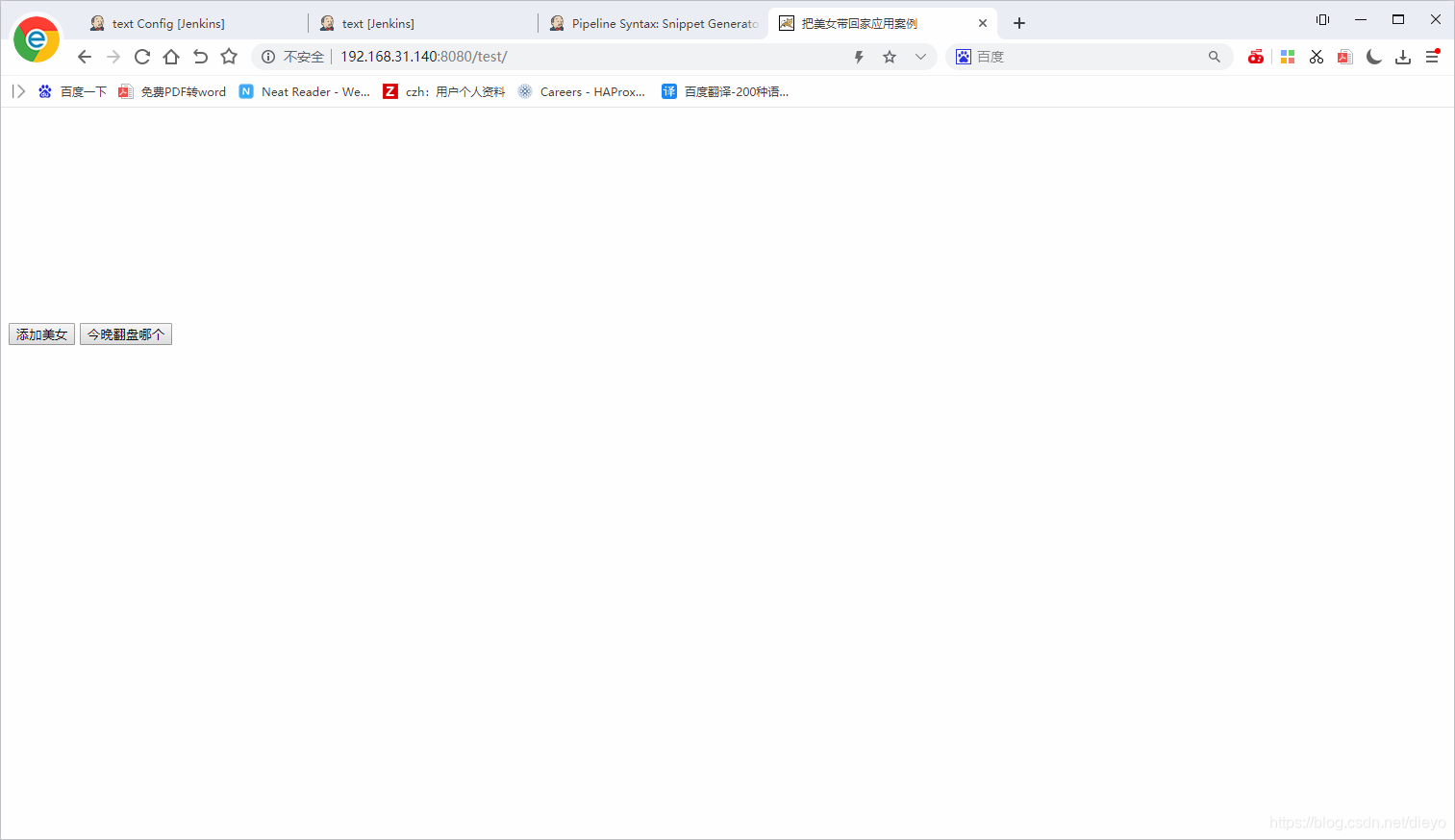1455x840 pixels.
Task: Reload the current page
Action: [142, 57]
